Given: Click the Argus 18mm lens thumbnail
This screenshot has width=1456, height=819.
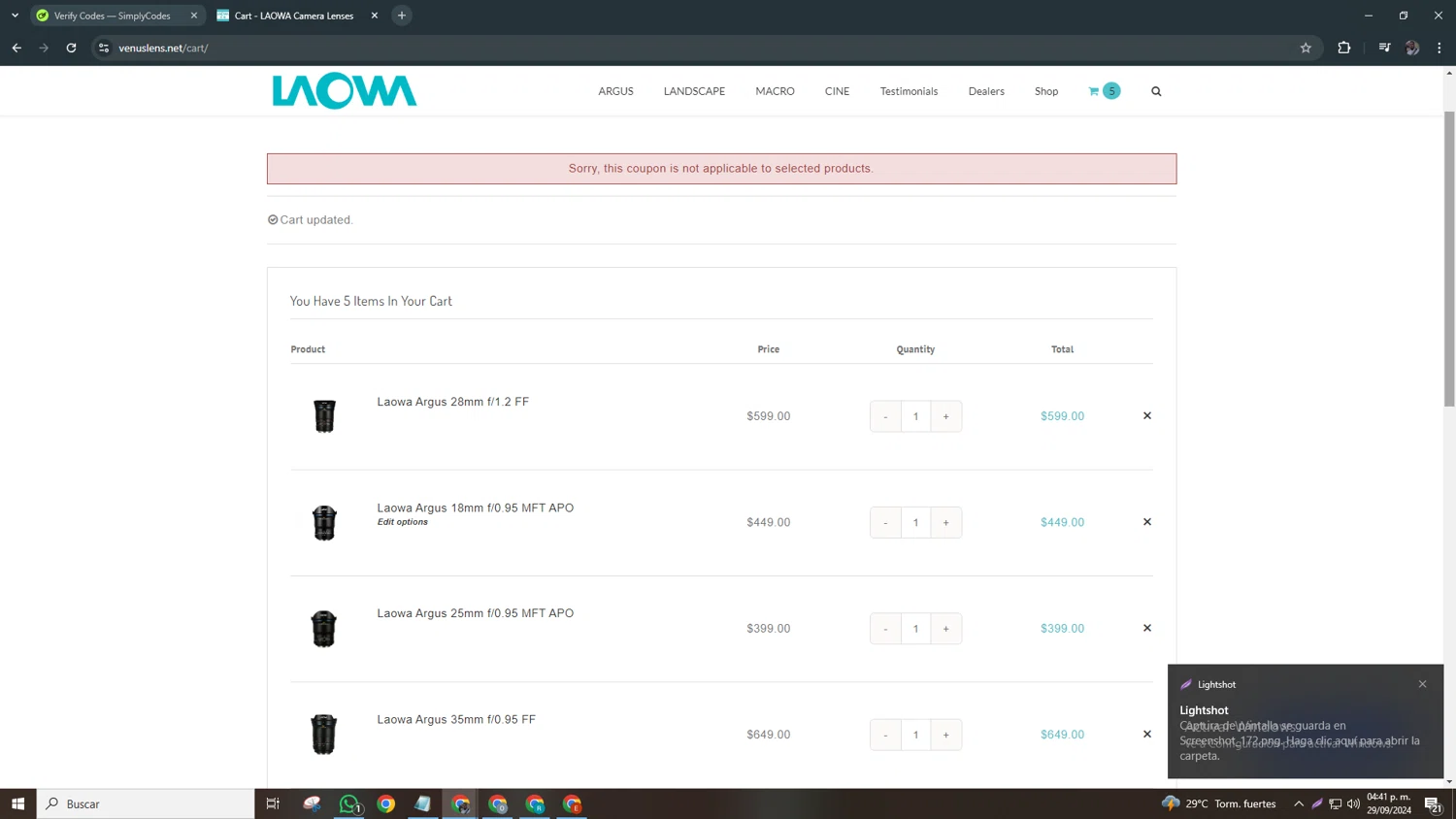Looking at the screenshot, I should 324,522.
